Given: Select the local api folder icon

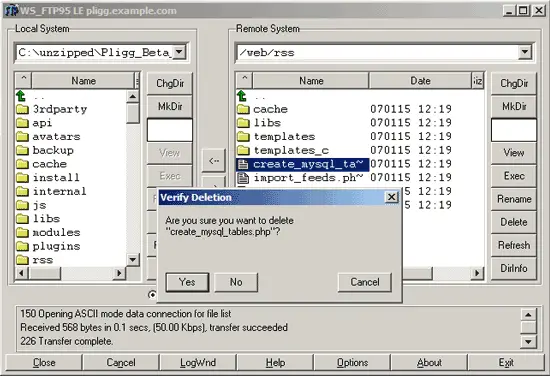Looking at the screenshot, I should click(22, 123).
